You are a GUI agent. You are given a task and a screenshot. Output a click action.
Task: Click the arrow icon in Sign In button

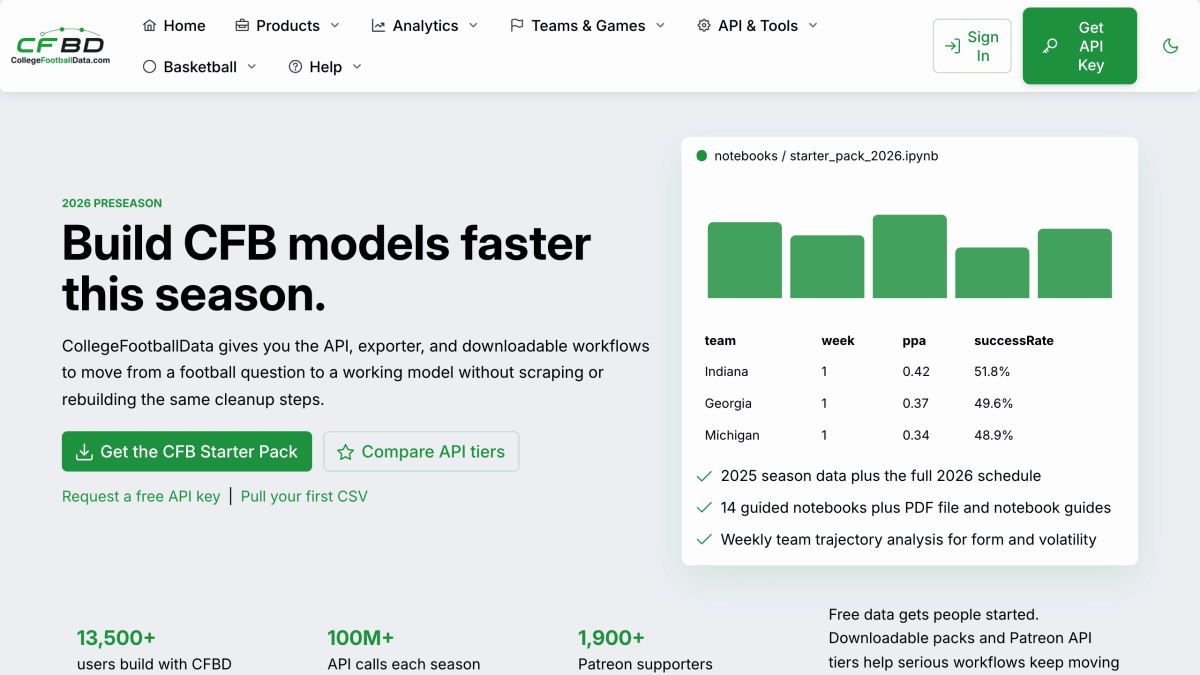[952, 46]
